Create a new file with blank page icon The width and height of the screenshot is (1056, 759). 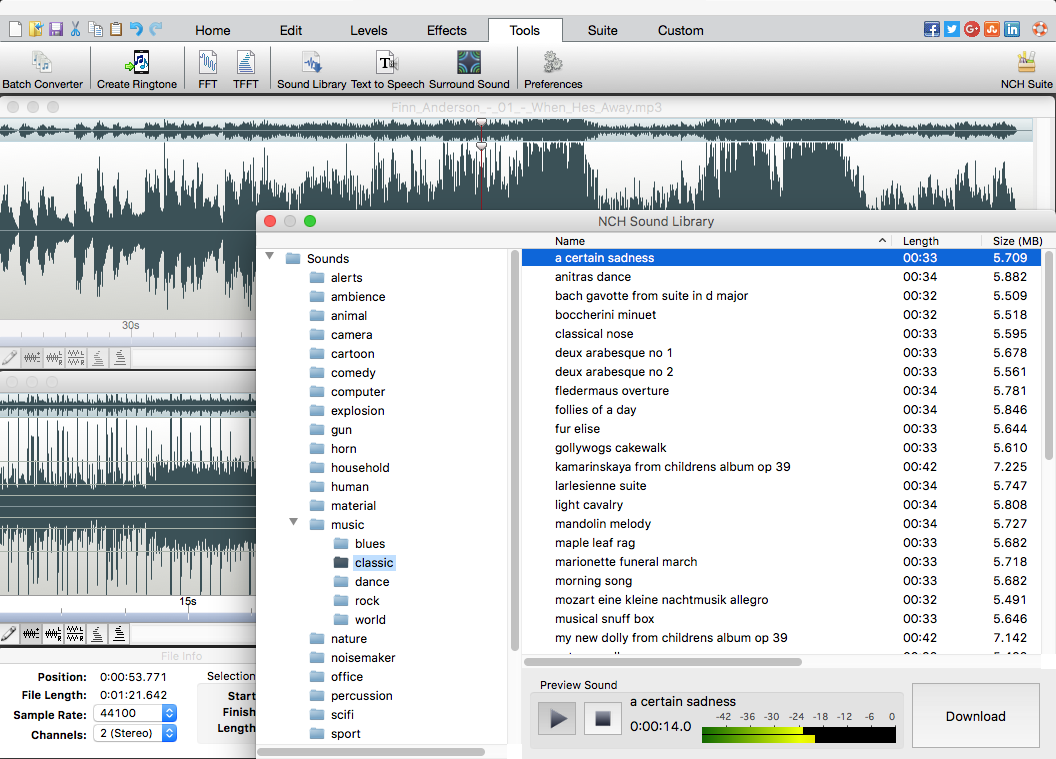pyautogui.click(x=15, y=29)
